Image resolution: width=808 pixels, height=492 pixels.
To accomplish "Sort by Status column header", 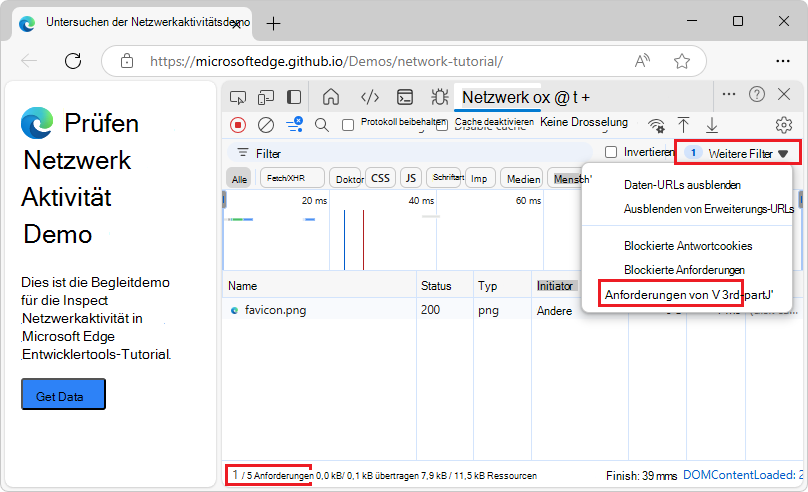I will tap(445, 285).
